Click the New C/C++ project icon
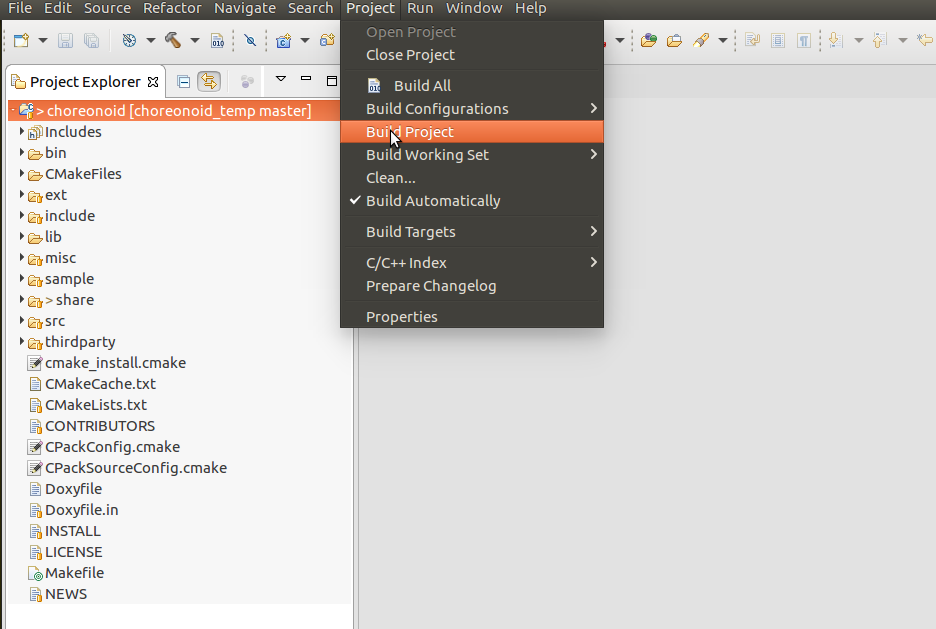Screen dimensions: 936x629 point(283,41)
